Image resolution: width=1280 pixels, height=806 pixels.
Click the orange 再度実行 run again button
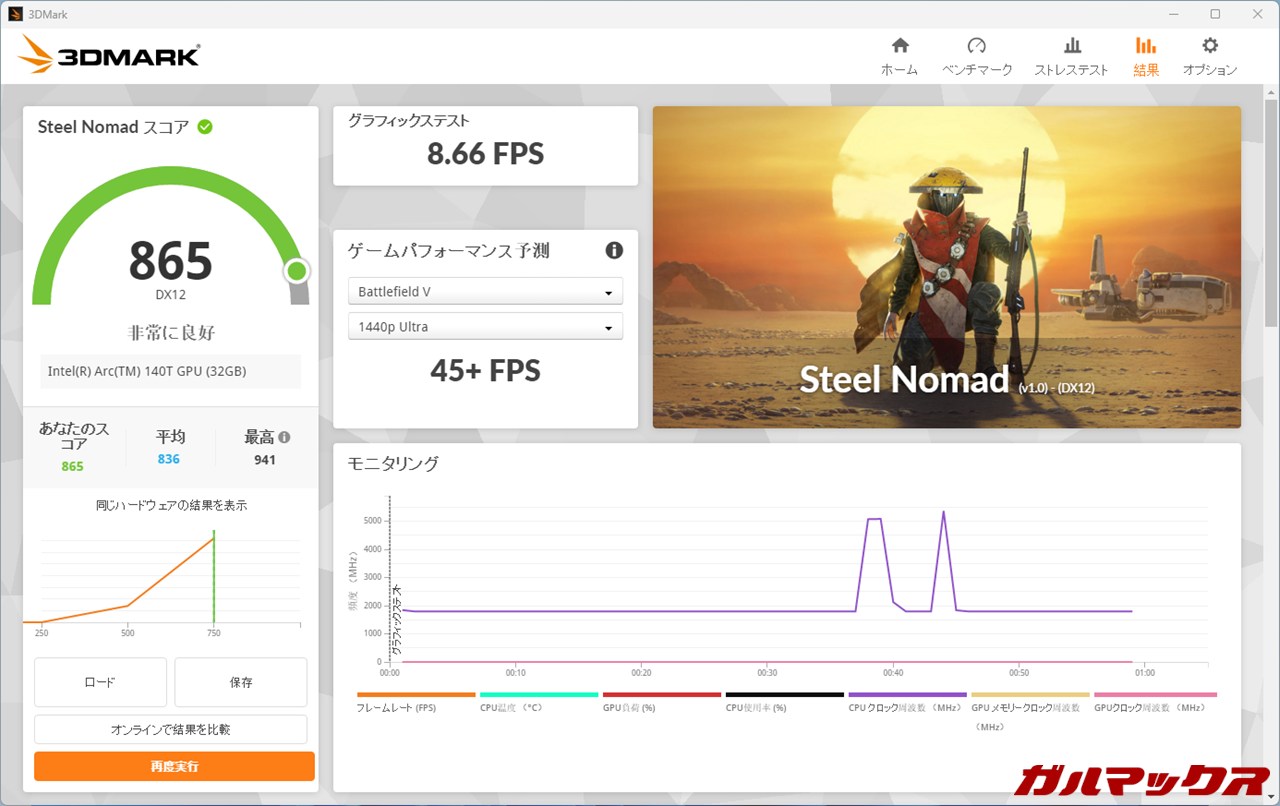174,766
